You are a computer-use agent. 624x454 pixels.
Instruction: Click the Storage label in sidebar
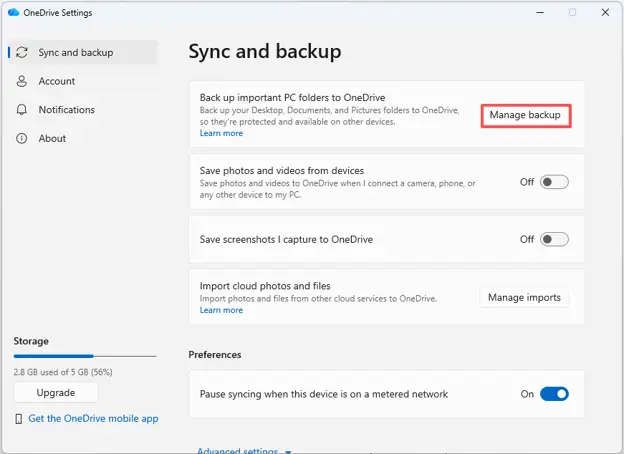coord(31,341)
